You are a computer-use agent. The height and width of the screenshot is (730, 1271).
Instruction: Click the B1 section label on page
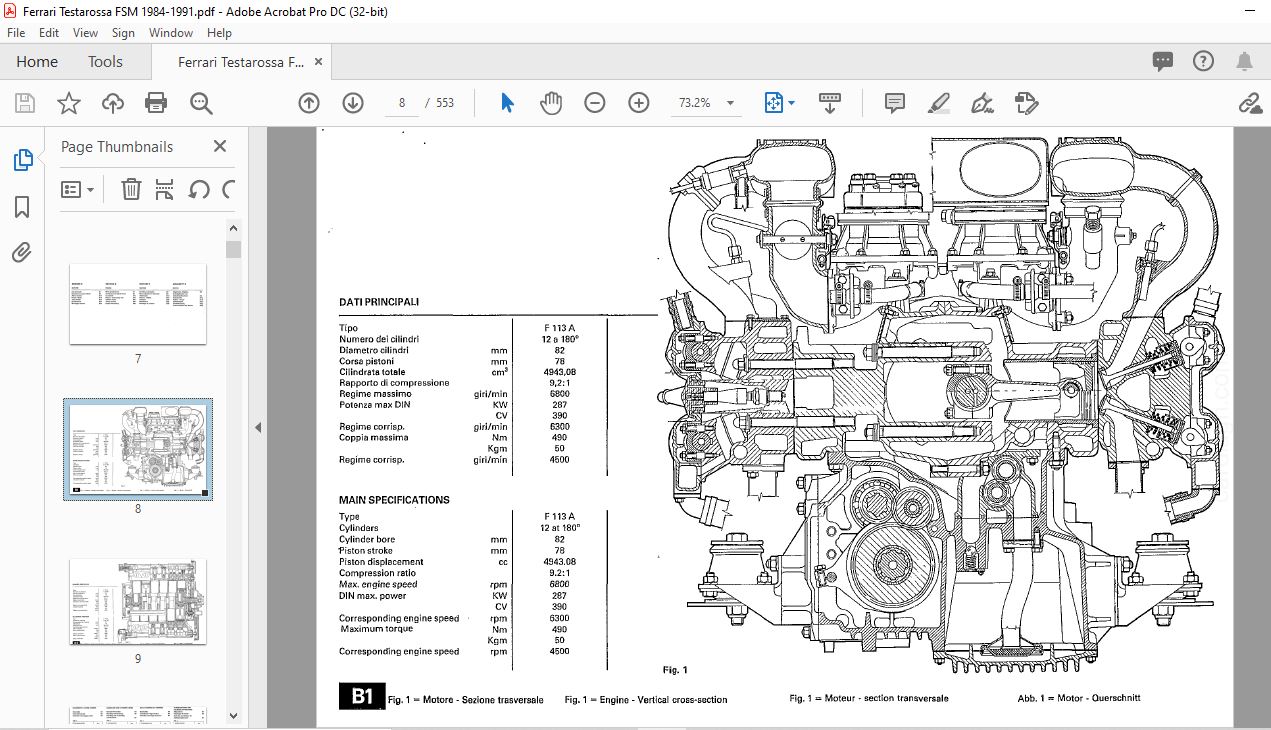[x=362, y=697]
